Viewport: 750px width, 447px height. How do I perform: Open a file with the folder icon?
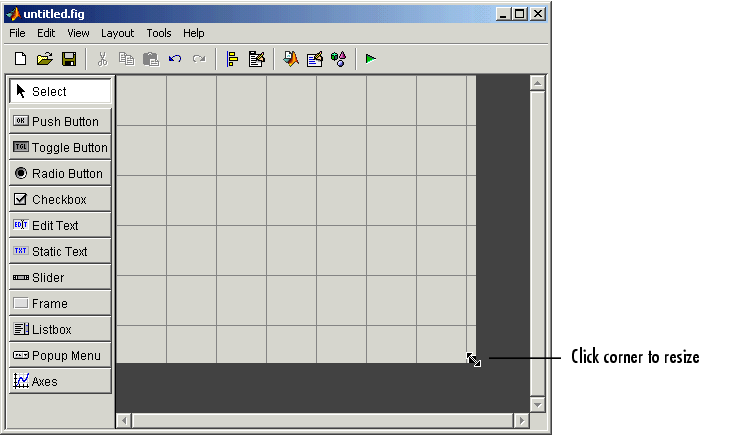point(44,59)
